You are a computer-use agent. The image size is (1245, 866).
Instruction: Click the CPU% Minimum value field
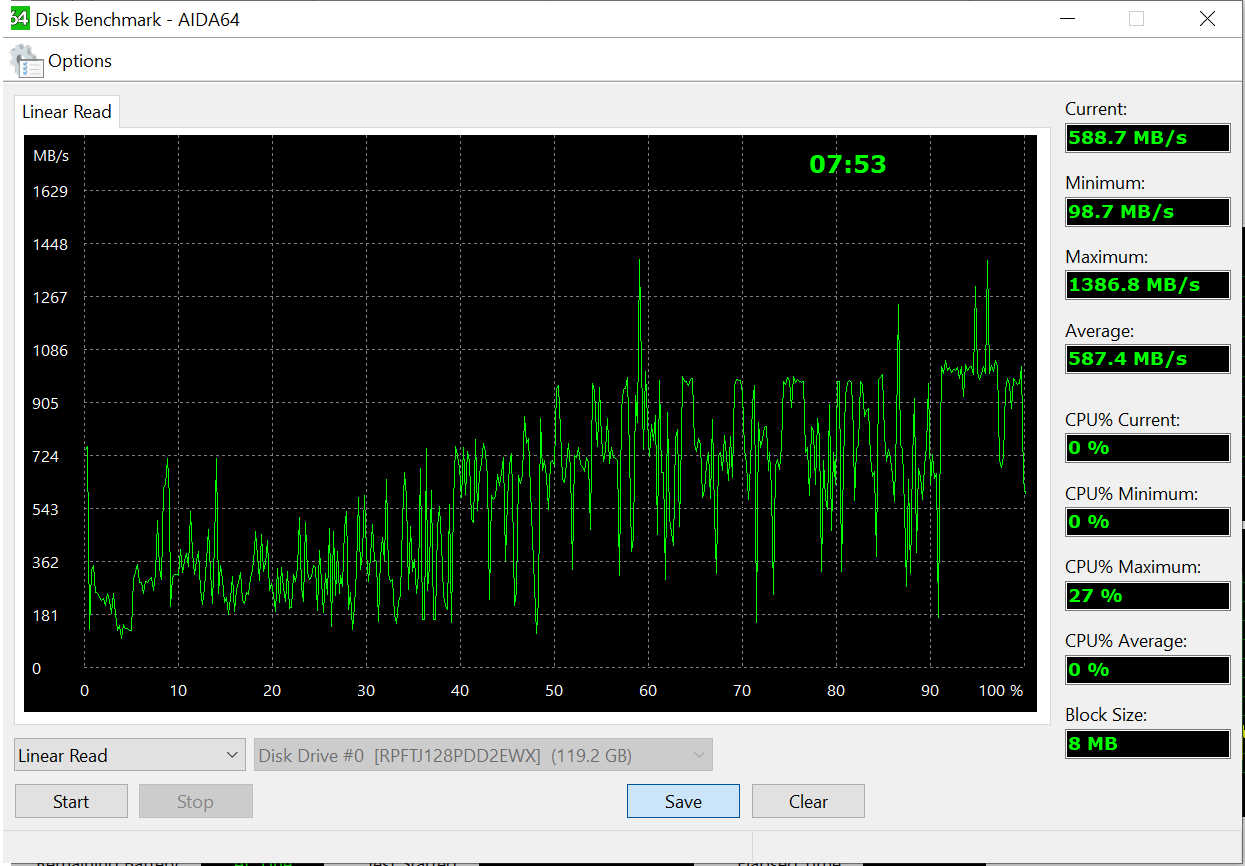click(x=1148, y=522)
